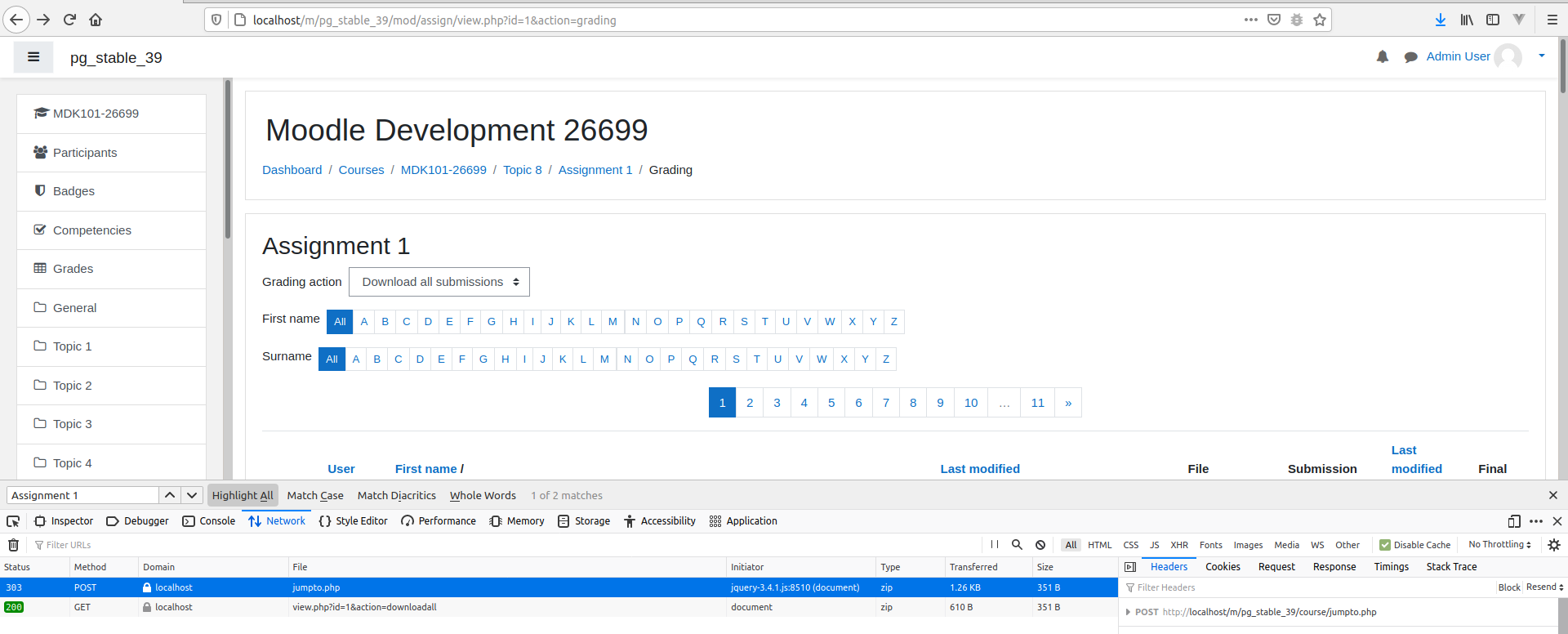
Task: Open the browser library icon
Action: tap(1467, 20)
